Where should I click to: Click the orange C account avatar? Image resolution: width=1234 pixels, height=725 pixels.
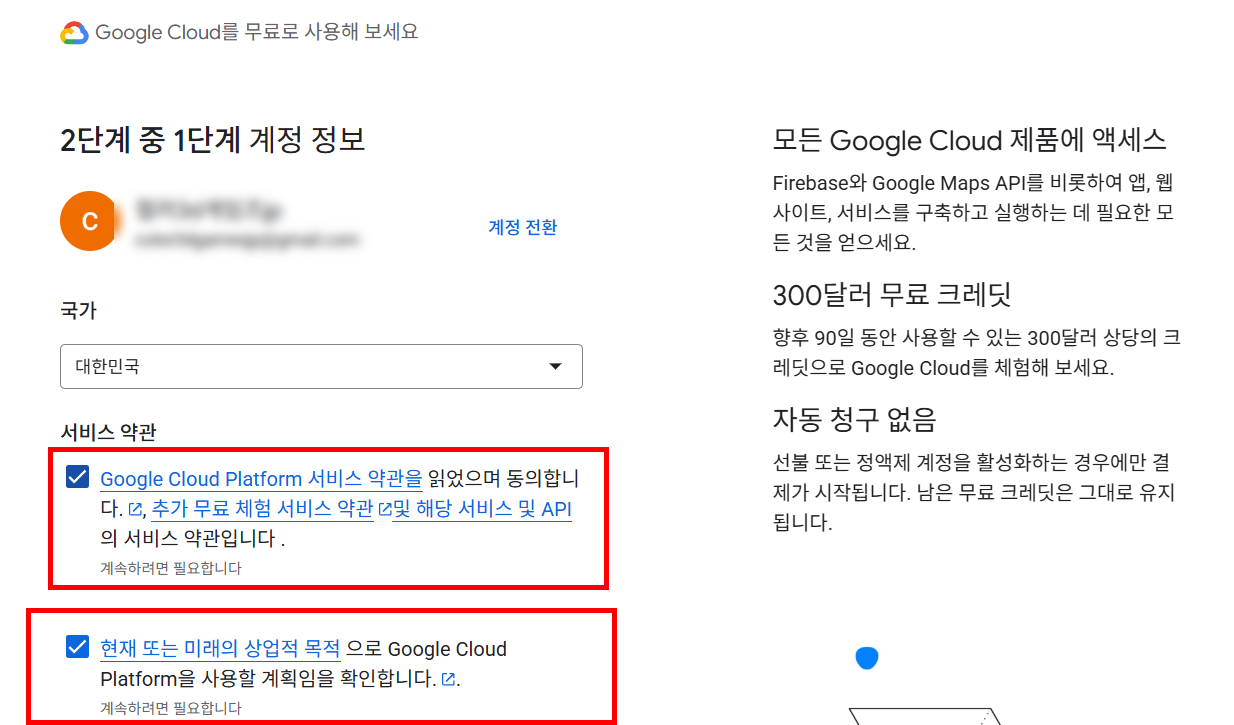tap(90, 221)
